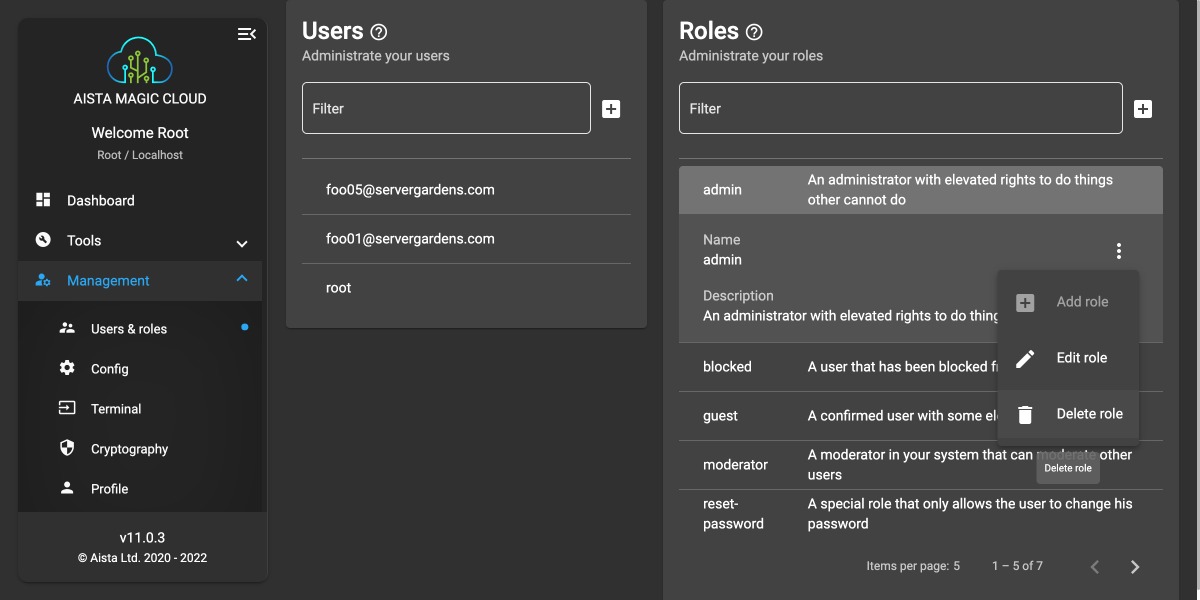Click the add user plus icon
This screenshot has height=600, width=1200.
click(x=611, y=109)
